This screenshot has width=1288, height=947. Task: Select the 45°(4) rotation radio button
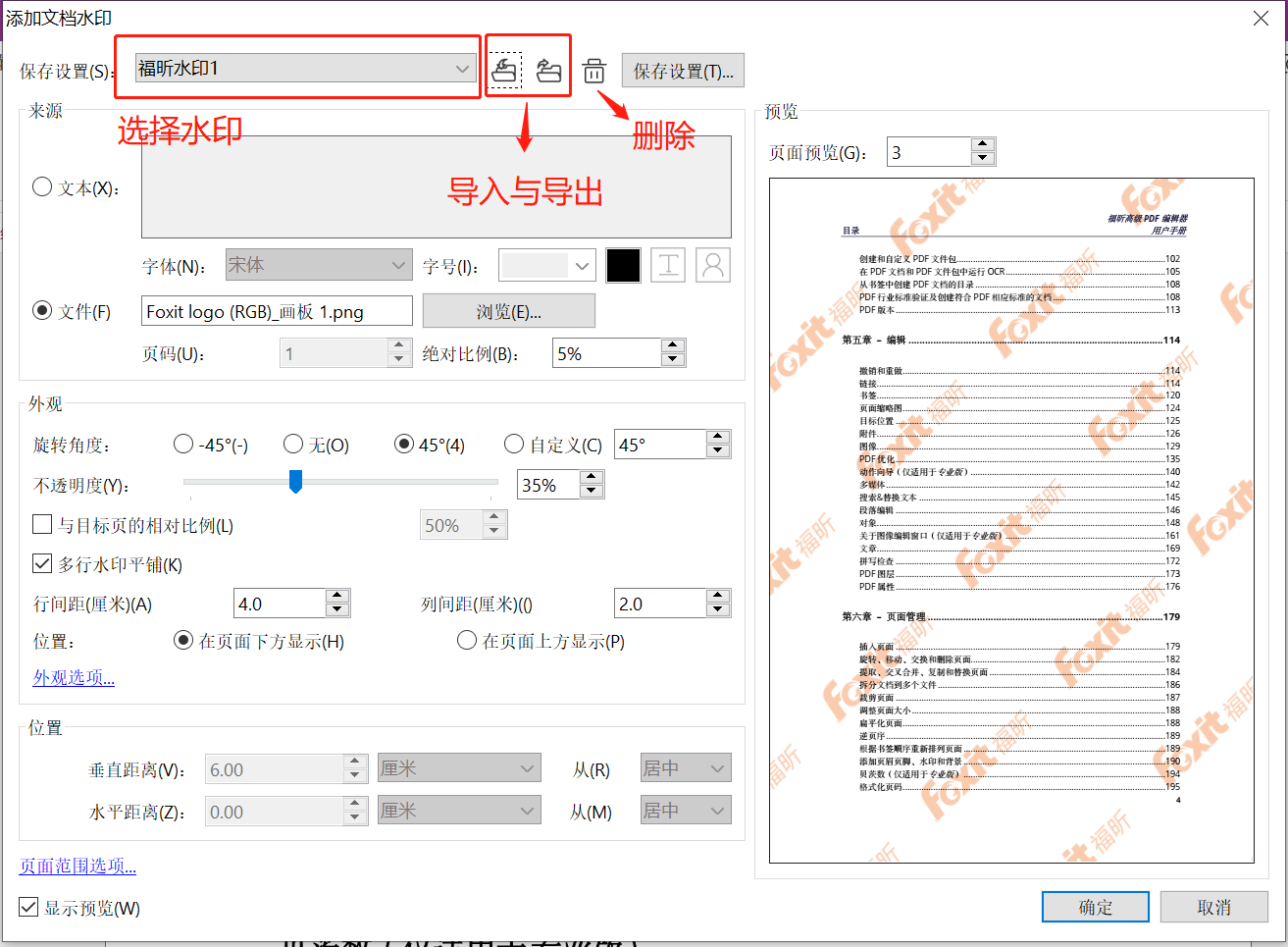pyautogui.click(x=404, y=444)
